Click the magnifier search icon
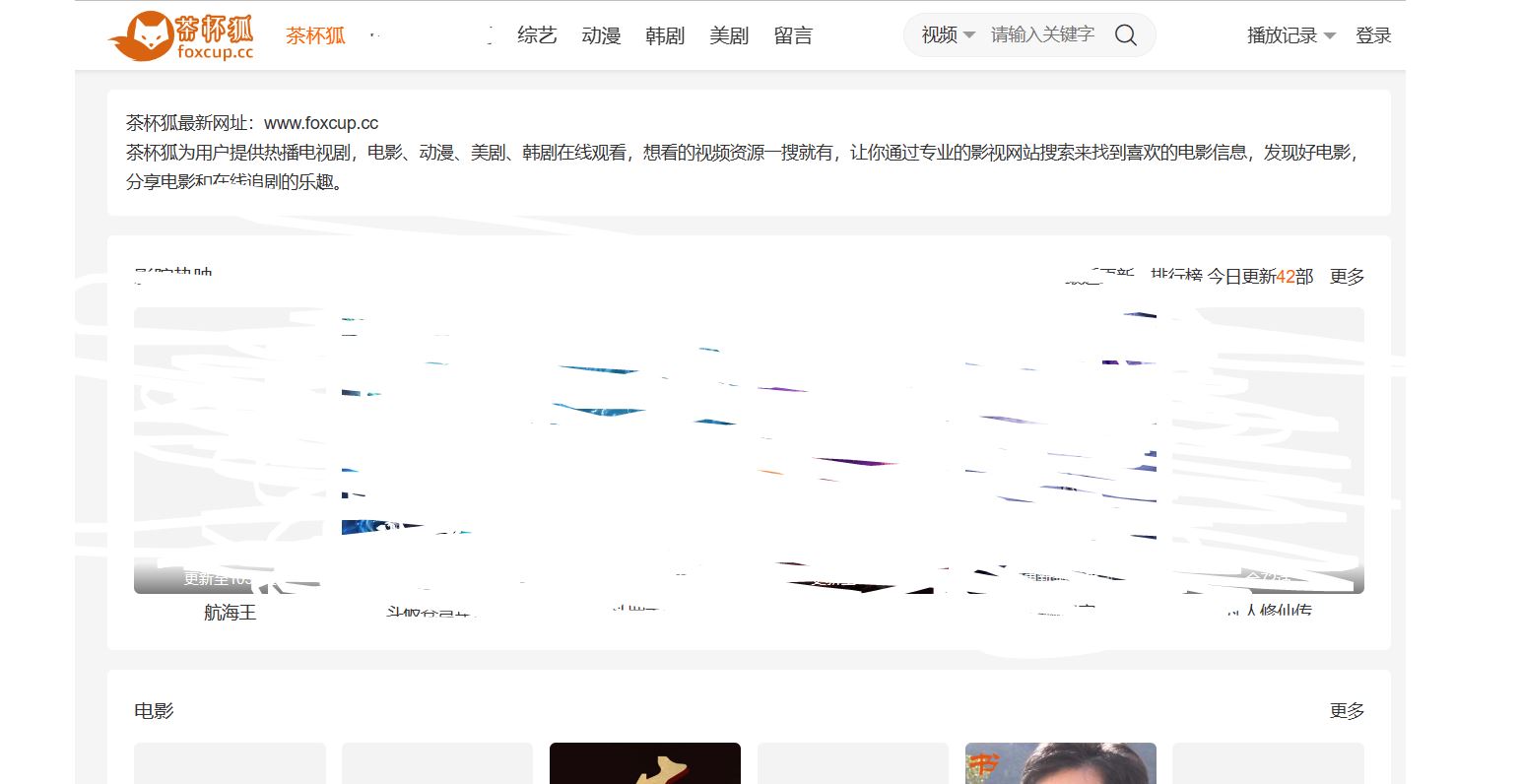1521x784 pixels. (x=1125, y=35)
